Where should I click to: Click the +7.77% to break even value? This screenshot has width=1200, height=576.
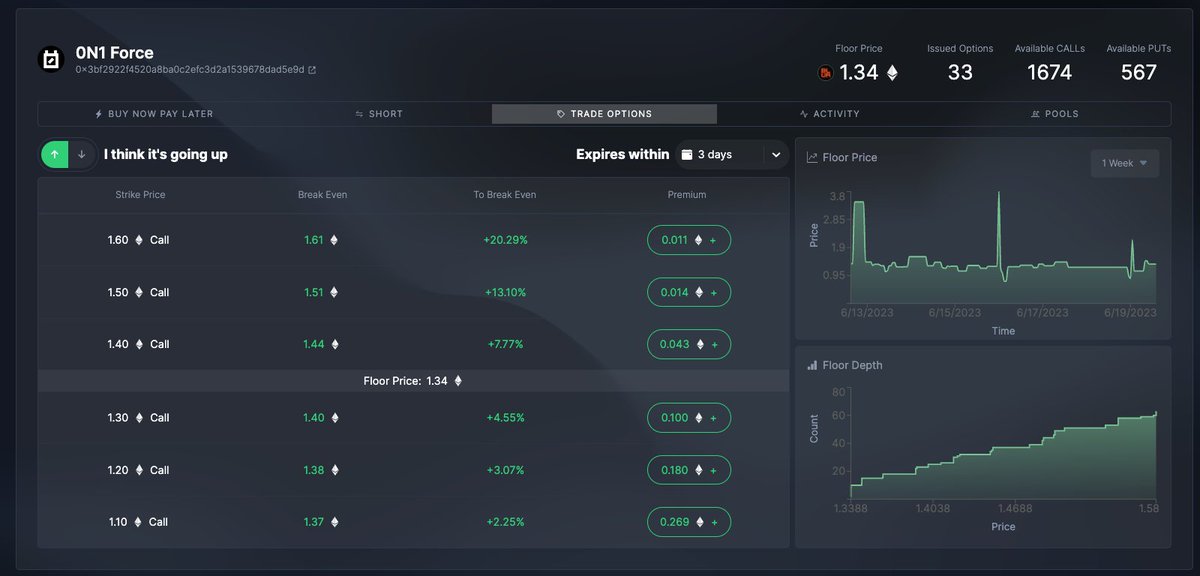[x=505, y=344]
